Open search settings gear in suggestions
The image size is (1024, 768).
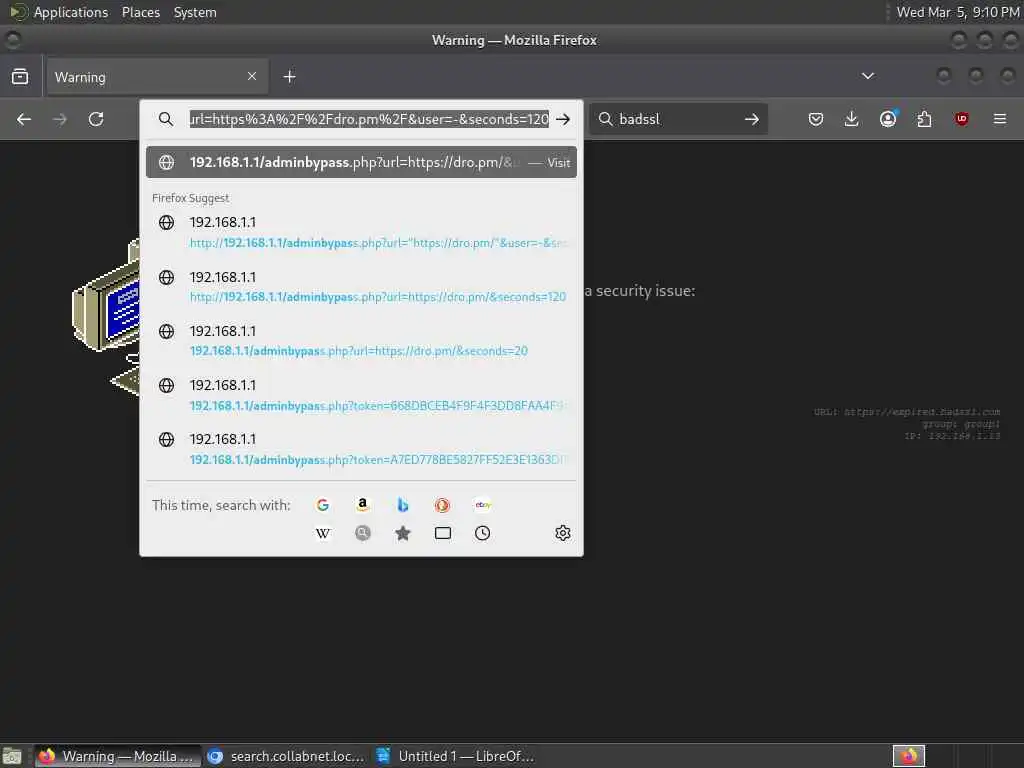pyautogui.click(x=563, y=534)
